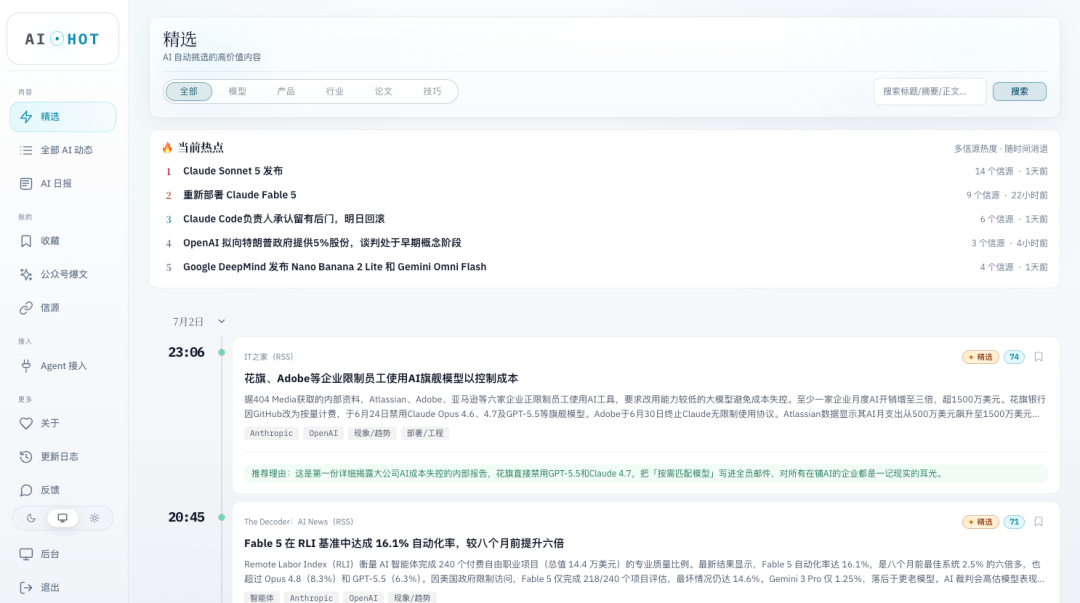Image resolution: width=1080 pixels, height=603 pixels.
Task: Click the search input field
Action: tap(930, 92)
